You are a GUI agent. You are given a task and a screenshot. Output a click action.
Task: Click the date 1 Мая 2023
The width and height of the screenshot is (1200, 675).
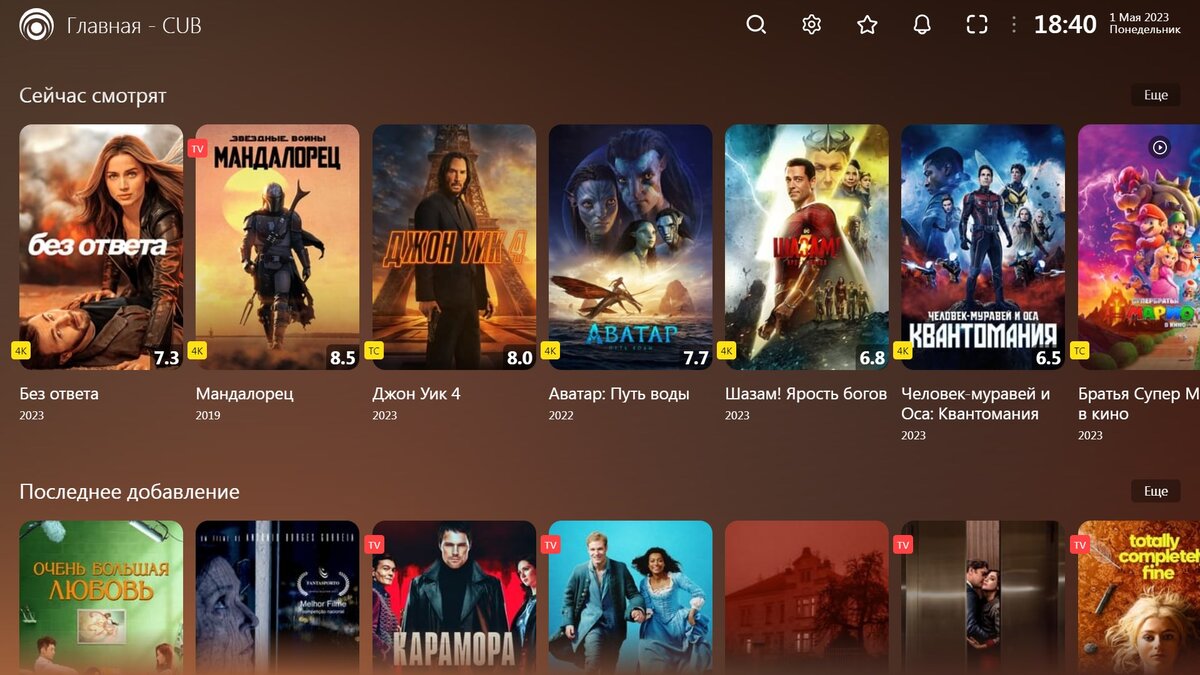point(1139,18)
